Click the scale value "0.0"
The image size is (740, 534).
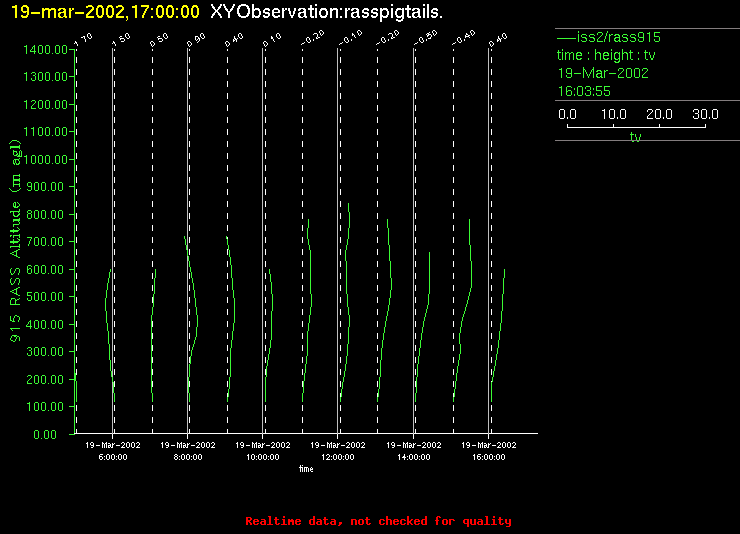point(567,114)
